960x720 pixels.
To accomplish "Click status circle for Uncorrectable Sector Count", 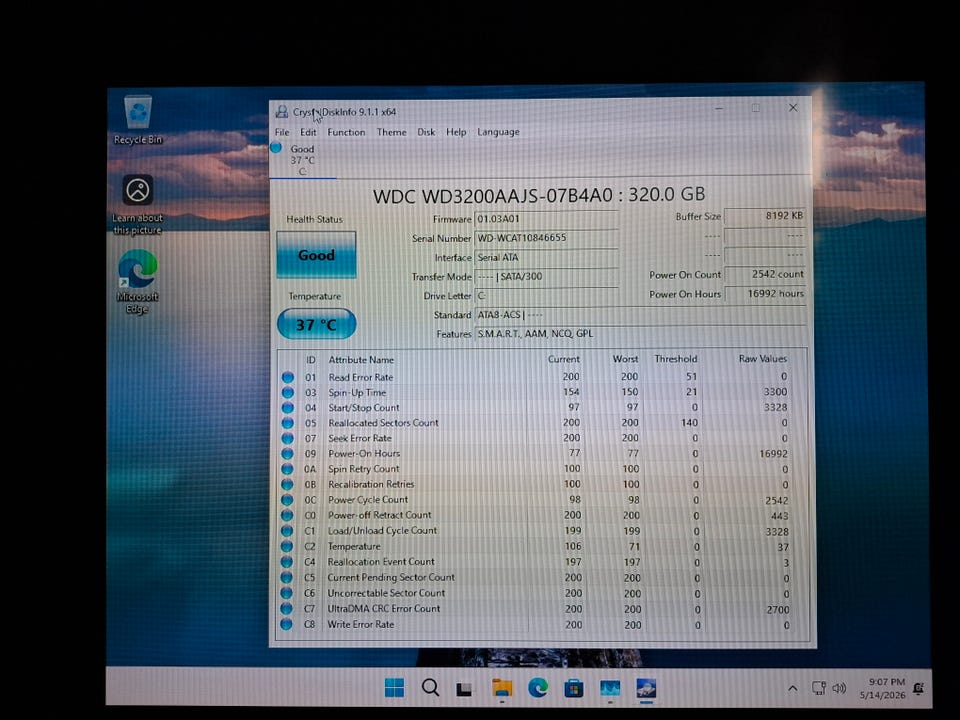I will click(x=287, y=593).
